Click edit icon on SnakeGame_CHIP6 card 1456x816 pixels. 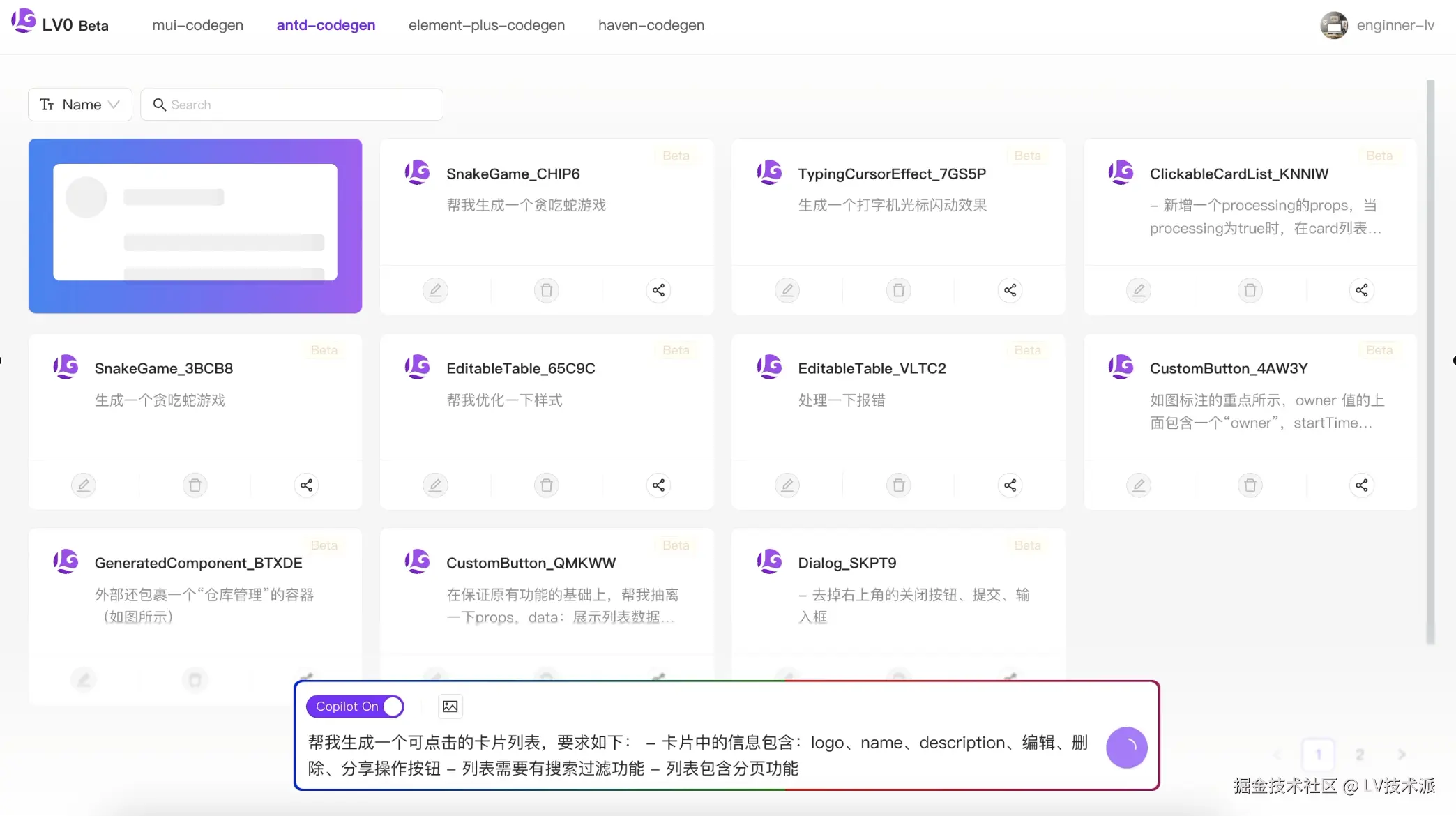tap(435, 290)
